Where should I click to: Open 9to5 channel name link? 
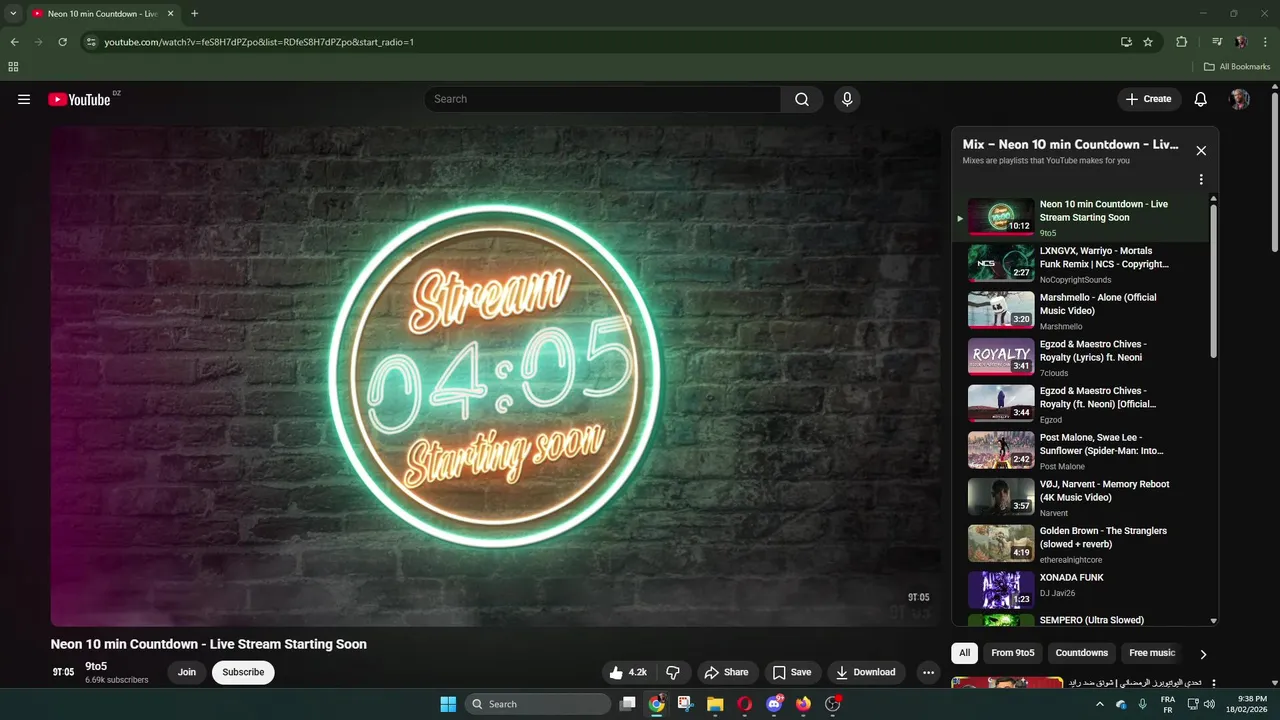click(x=96, y=666)
